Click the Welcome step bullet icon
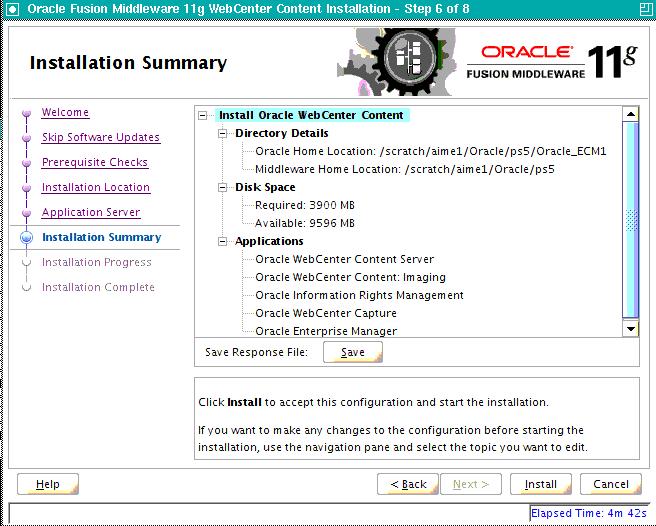This screenshot has width=656, height=526. point(26,113)
